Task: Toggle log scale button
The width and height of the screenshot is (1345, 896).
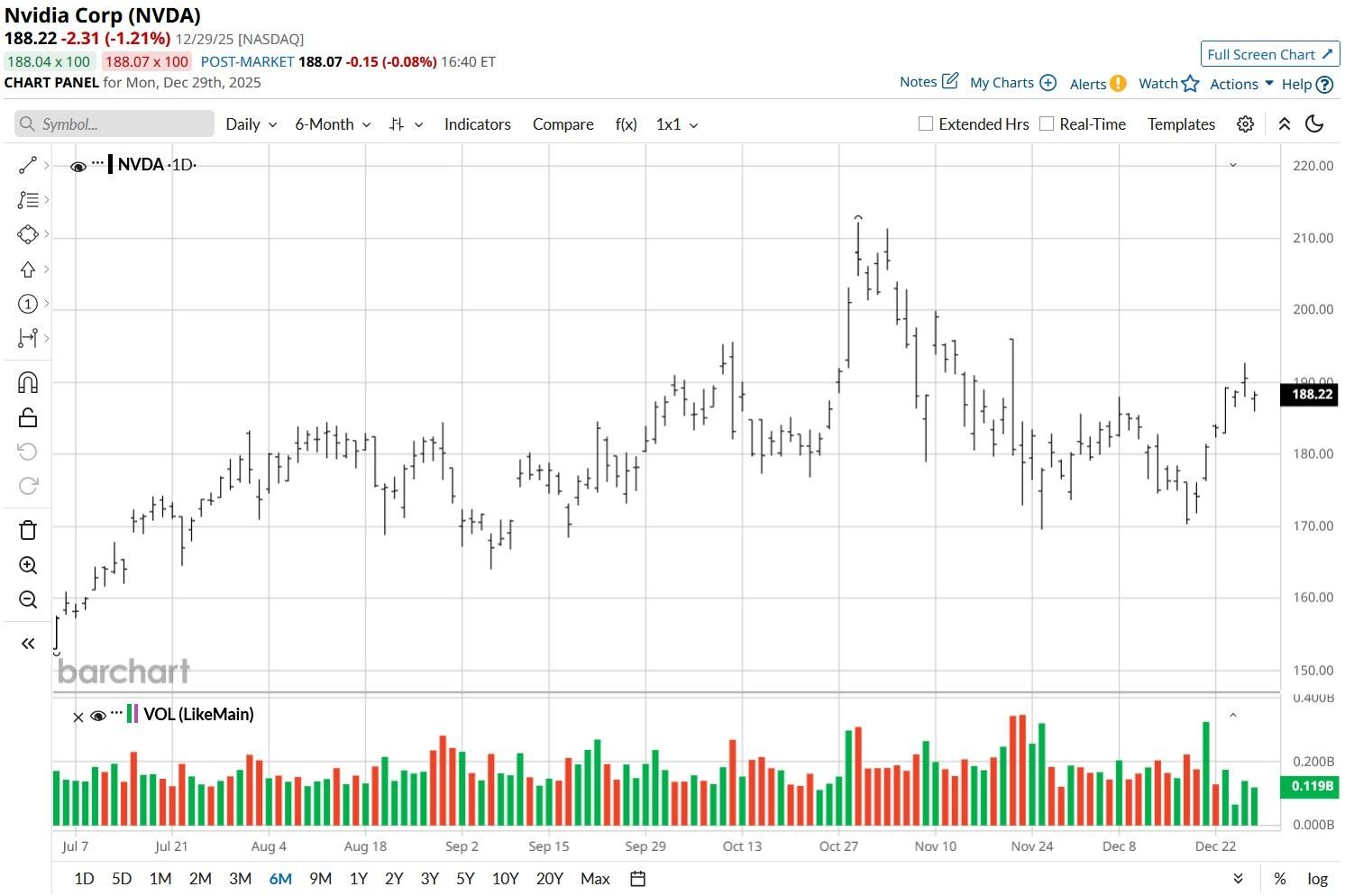Action: (1317, 879)
